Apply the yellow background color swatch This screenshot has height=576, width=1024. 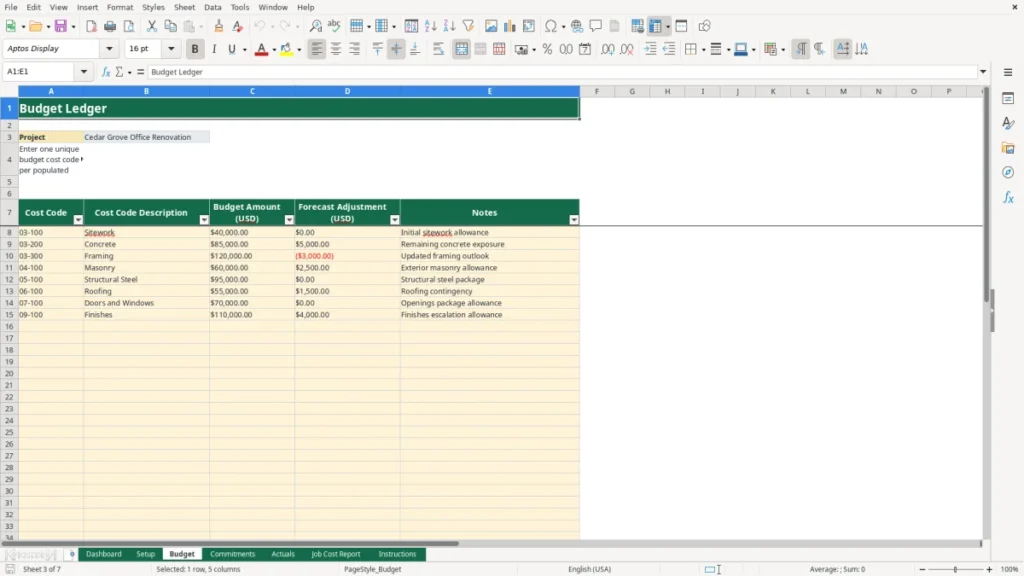(x=286, y=49)
